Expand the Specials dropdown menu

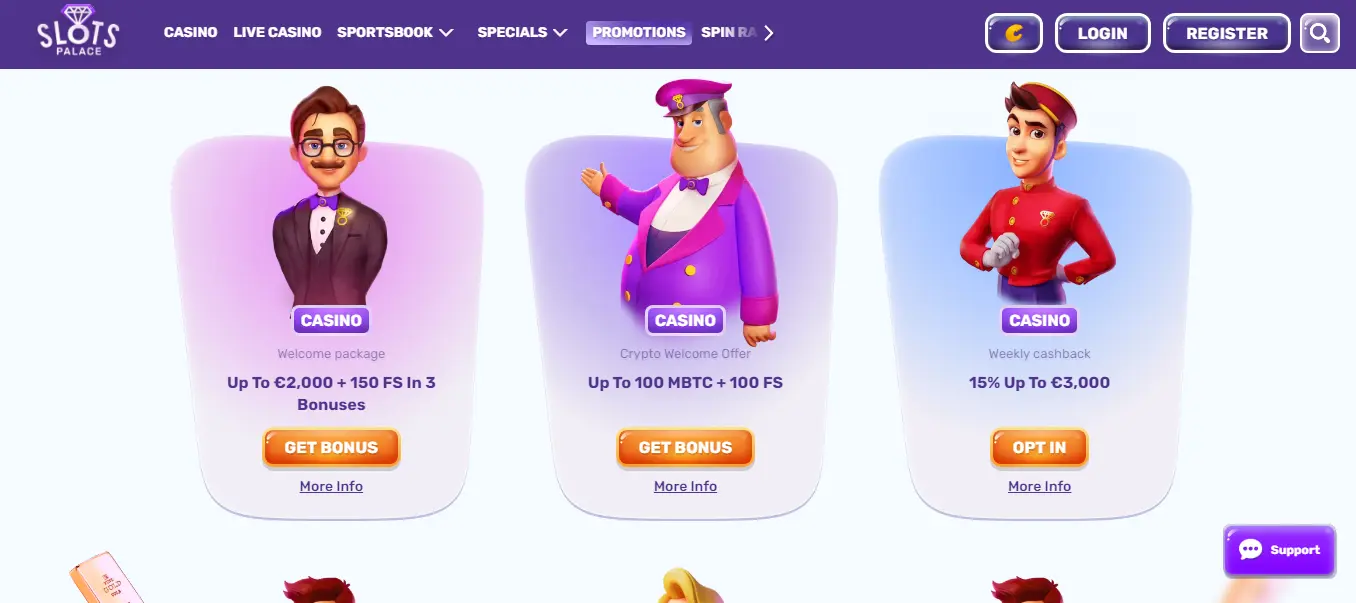pos(522,32)
